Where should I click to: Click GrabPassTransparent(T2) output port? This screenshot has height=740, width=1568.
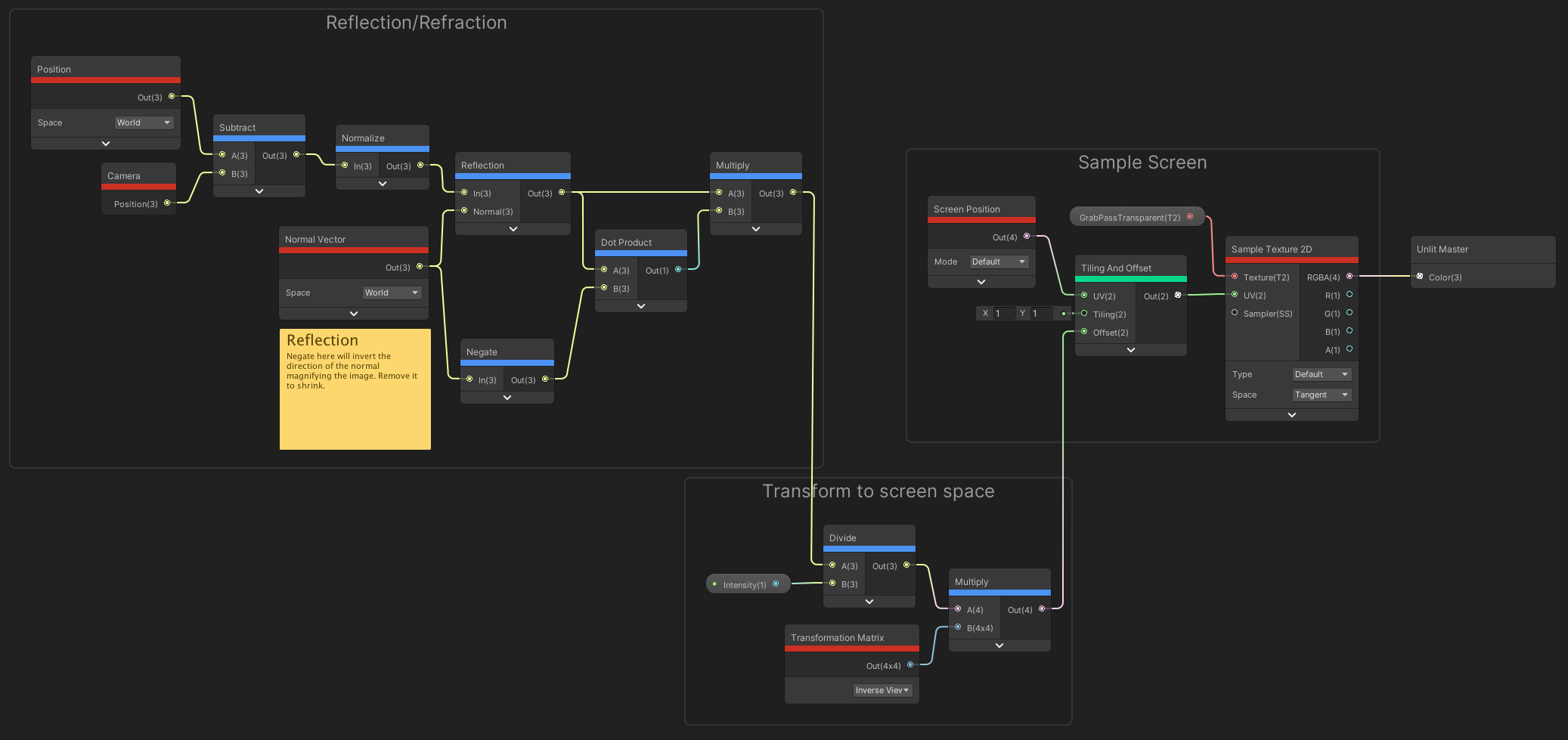pyautogui.click(x=1190, y=216)
